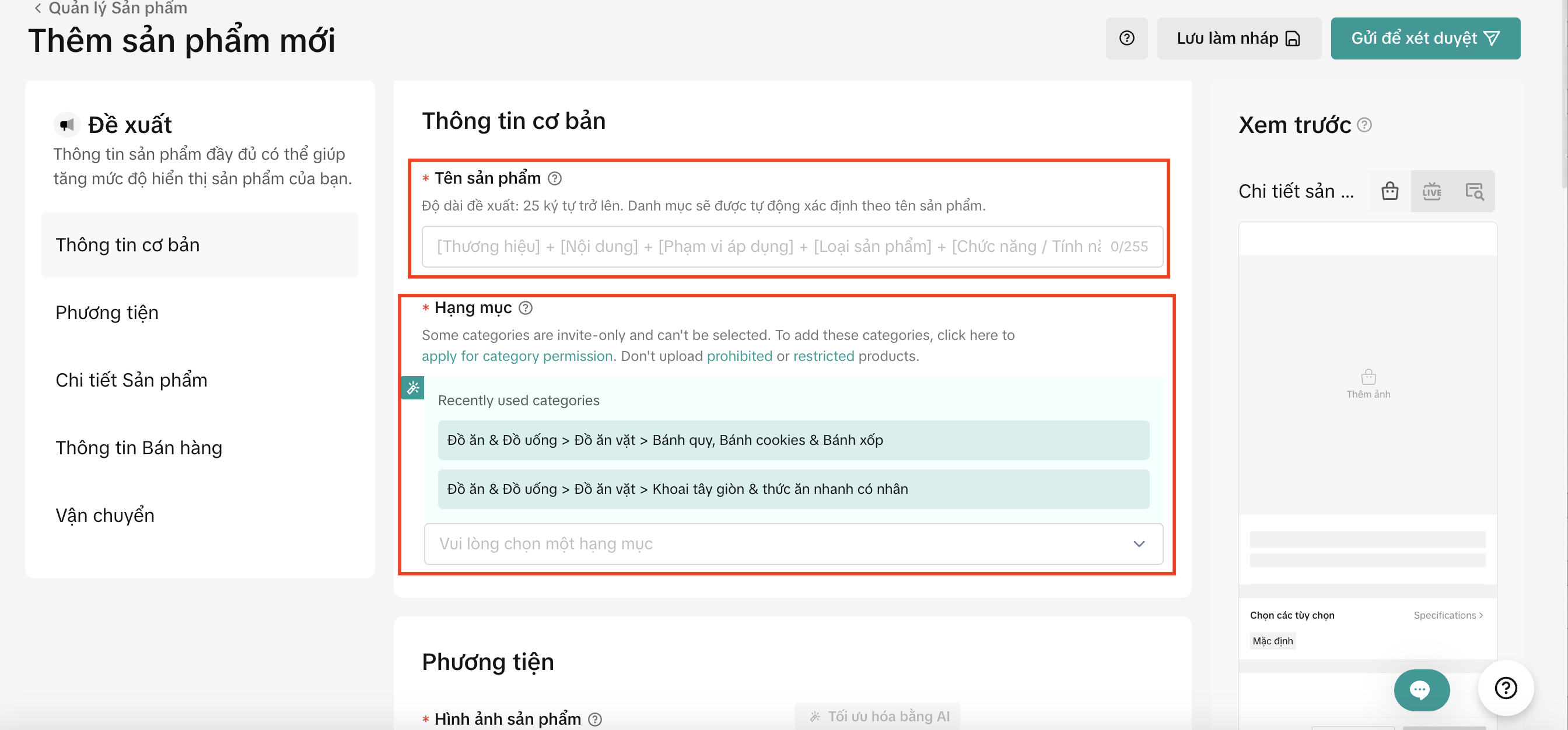Open the green chat support bubble

[x=1422, y=690]
